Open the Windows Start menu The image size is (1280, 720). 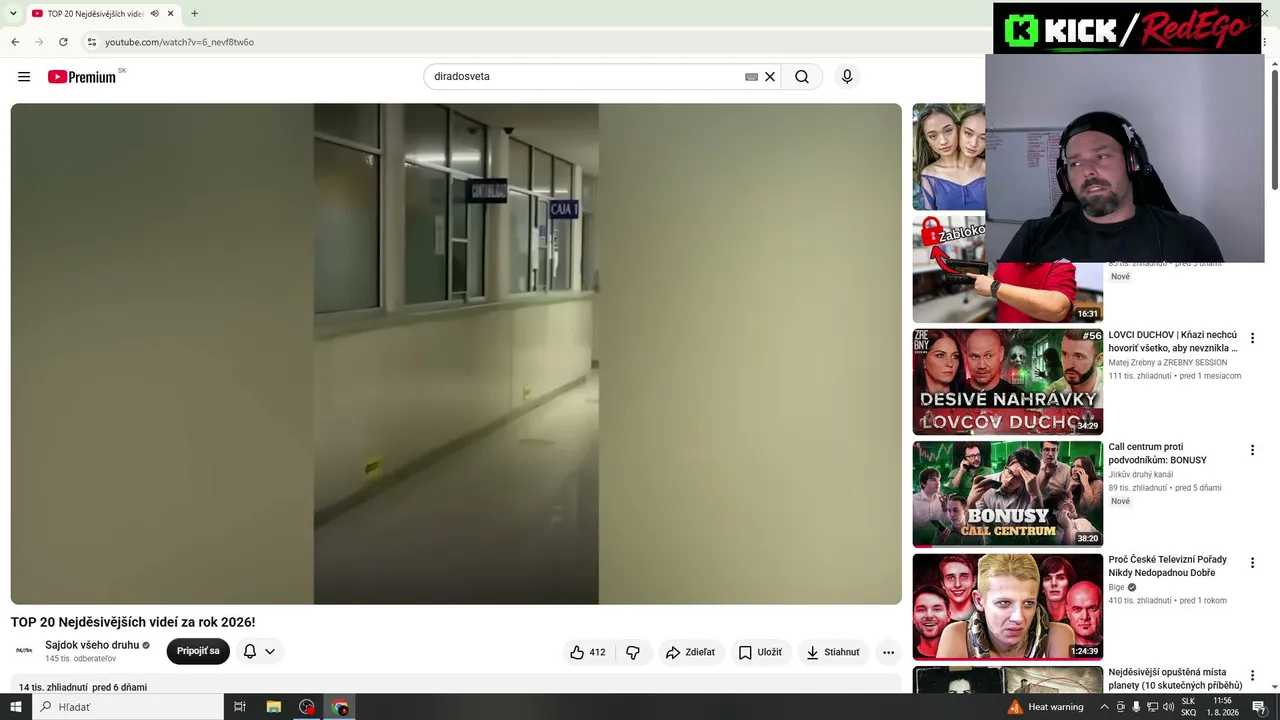coord(16,707)
